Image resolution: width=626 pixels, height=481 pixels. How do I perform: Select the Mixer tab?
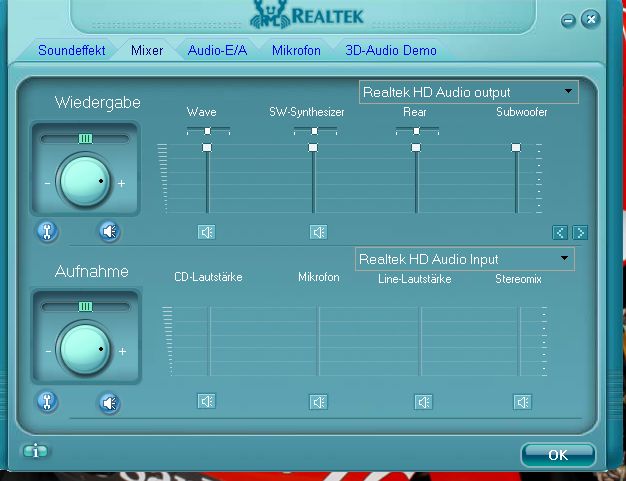click(147, 50)
